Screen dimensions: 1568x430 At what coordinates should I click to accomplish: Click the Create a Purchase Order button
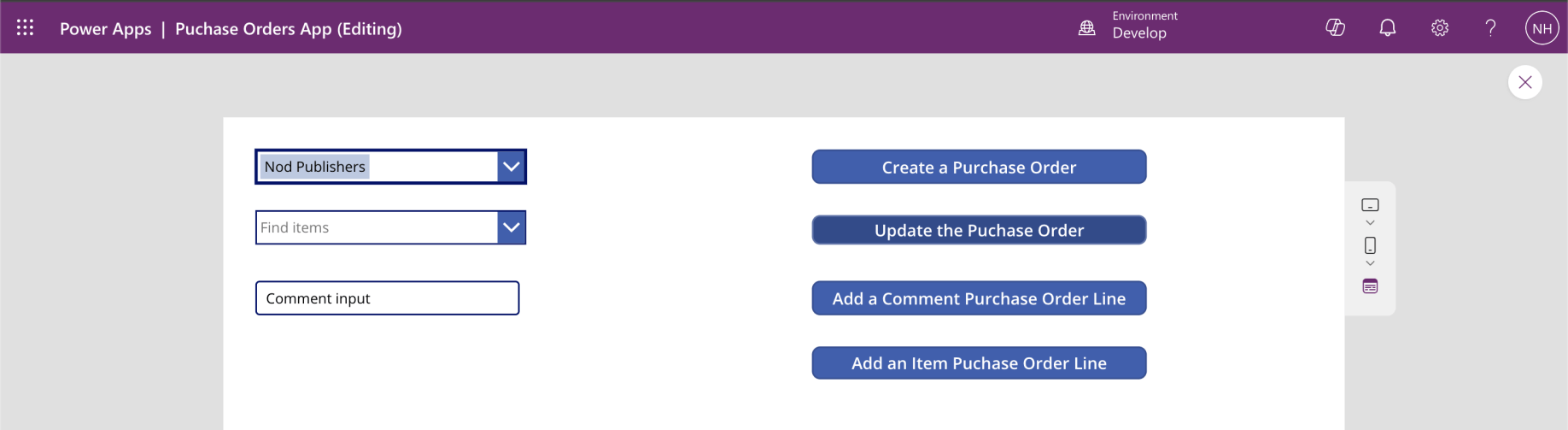coord(979,168)
